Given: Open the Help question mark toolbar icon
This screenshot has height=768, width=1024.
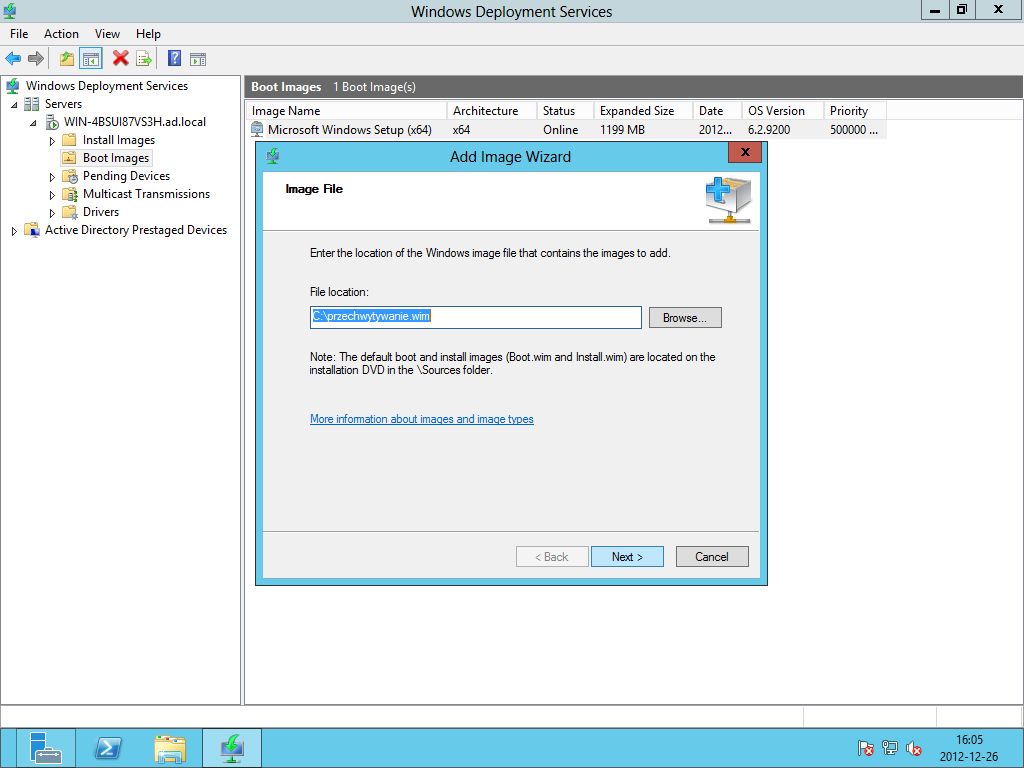Looking at the screenshot, I should [x=174, y=58].
